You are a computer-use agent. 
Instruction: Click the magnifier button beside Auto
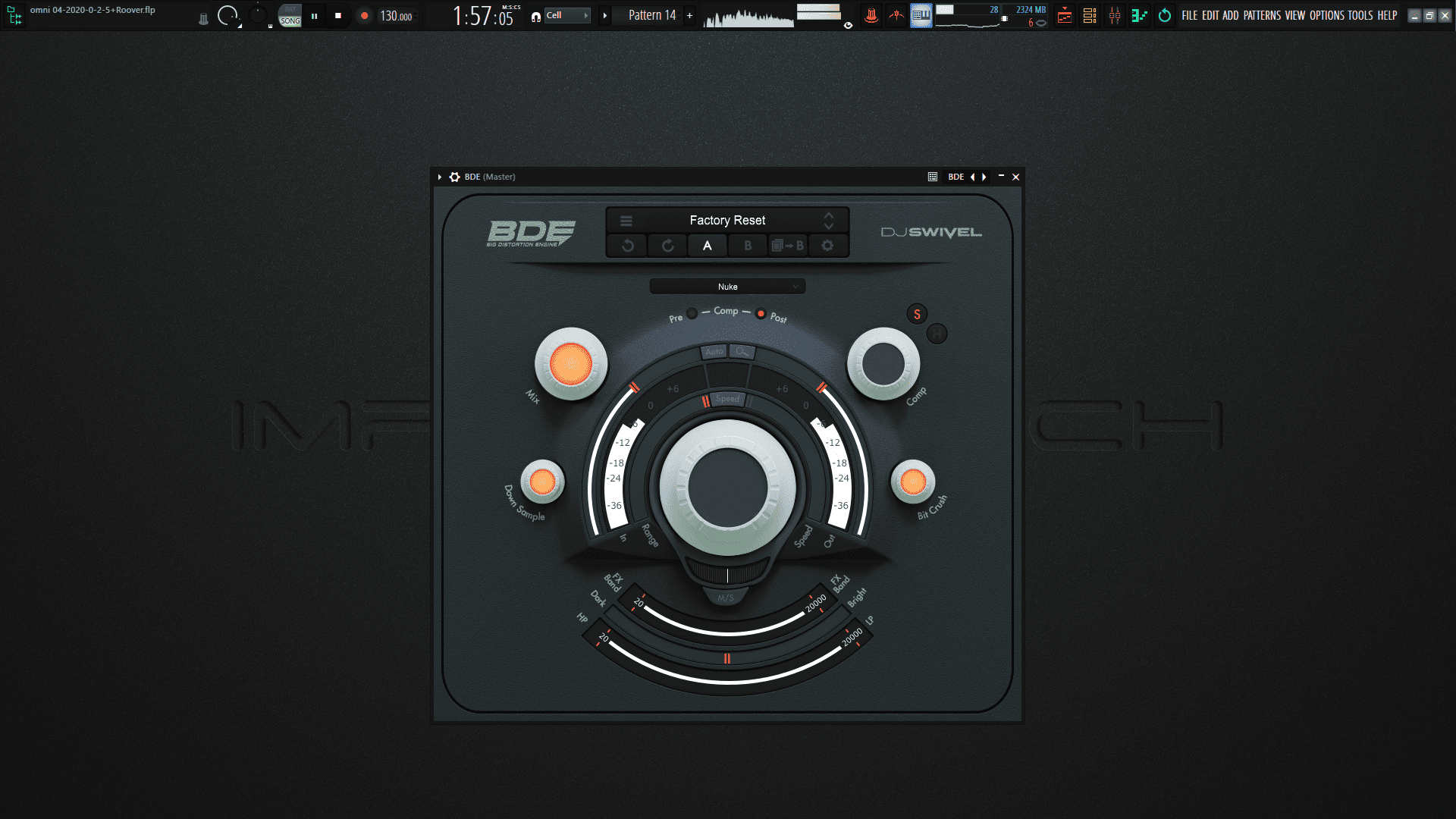coord(742,351)
